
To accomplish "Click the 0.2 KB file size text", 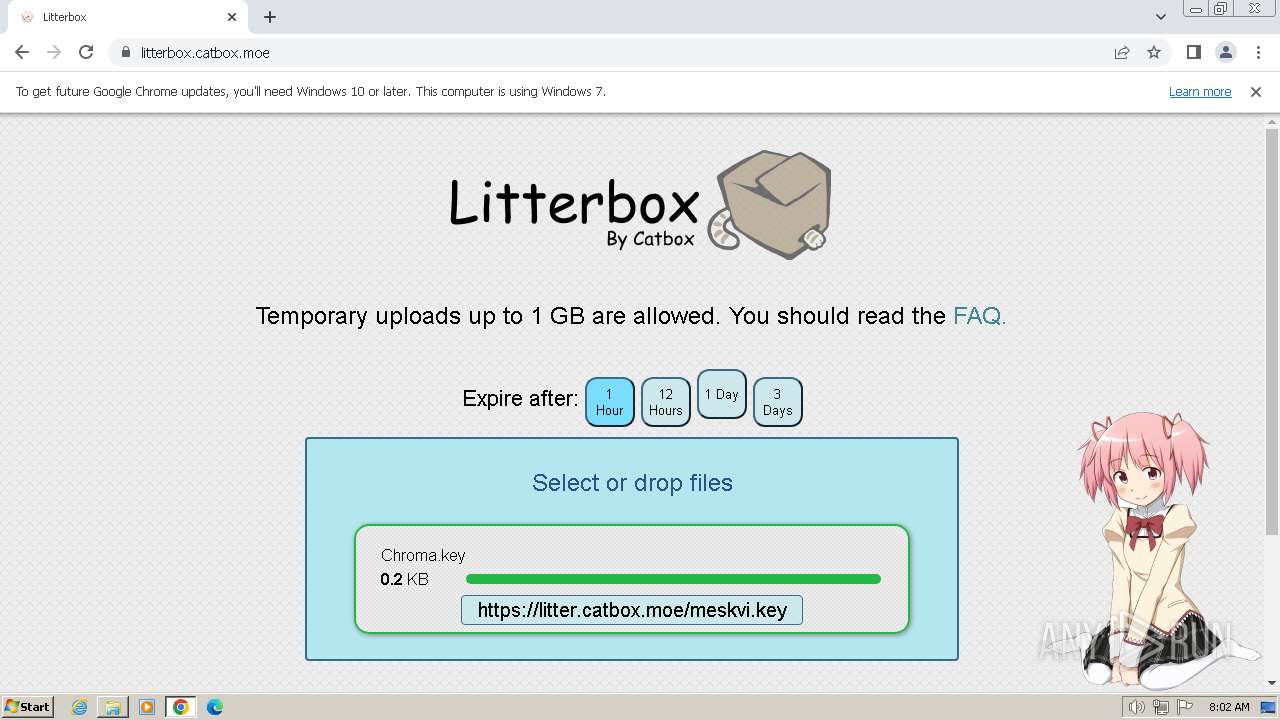I will tap(404, 579).
